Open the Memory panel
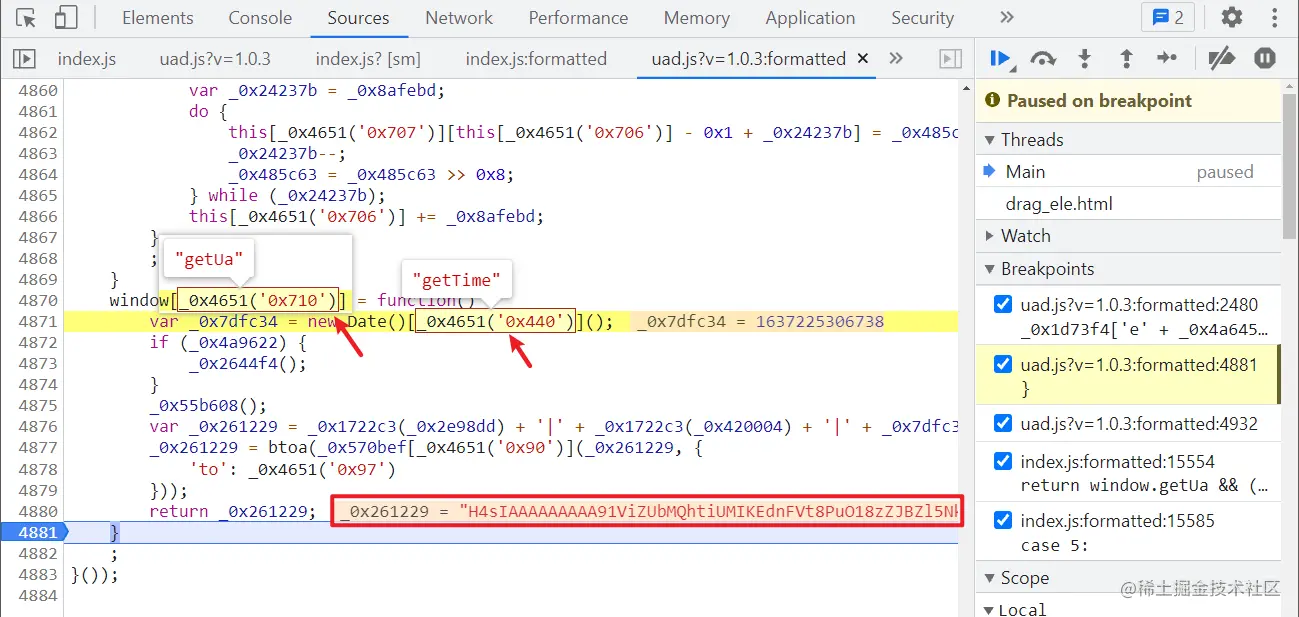1299x617 pixels. pos(696,18)
